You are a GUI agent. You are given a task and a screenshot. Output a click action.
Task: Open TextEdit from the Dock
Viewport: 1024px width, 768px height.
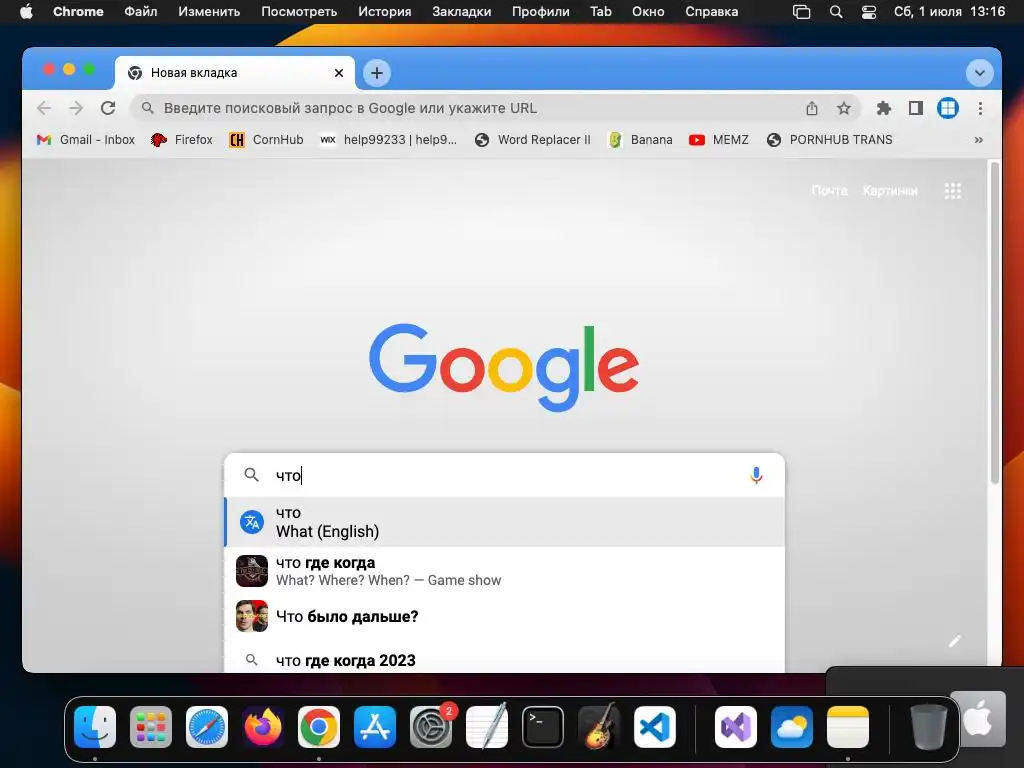[487, 727]
